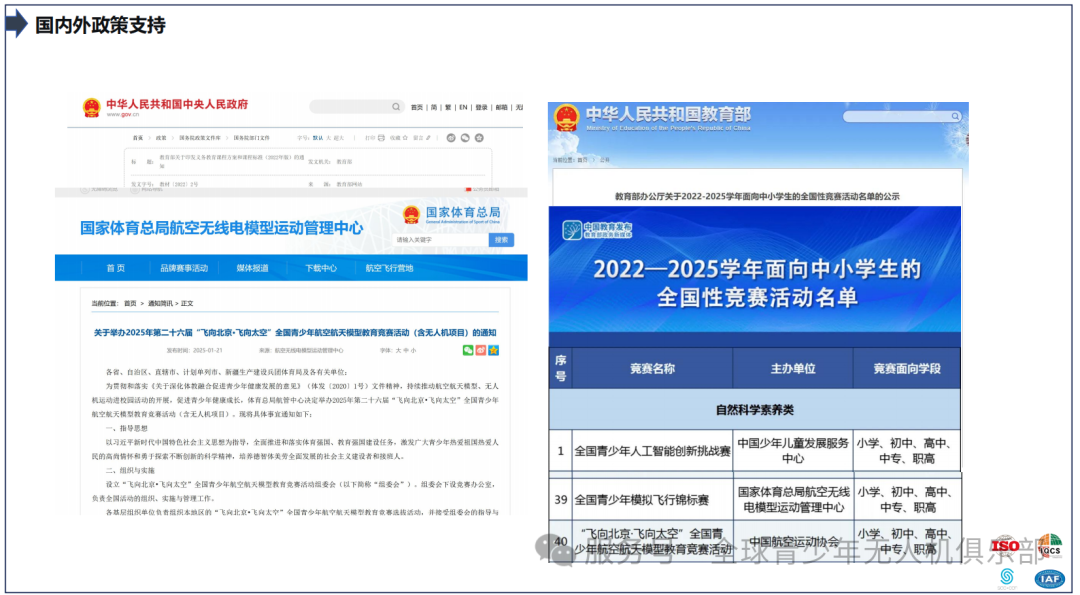Click the search magnifier in gov.cn header

point(397,107)
